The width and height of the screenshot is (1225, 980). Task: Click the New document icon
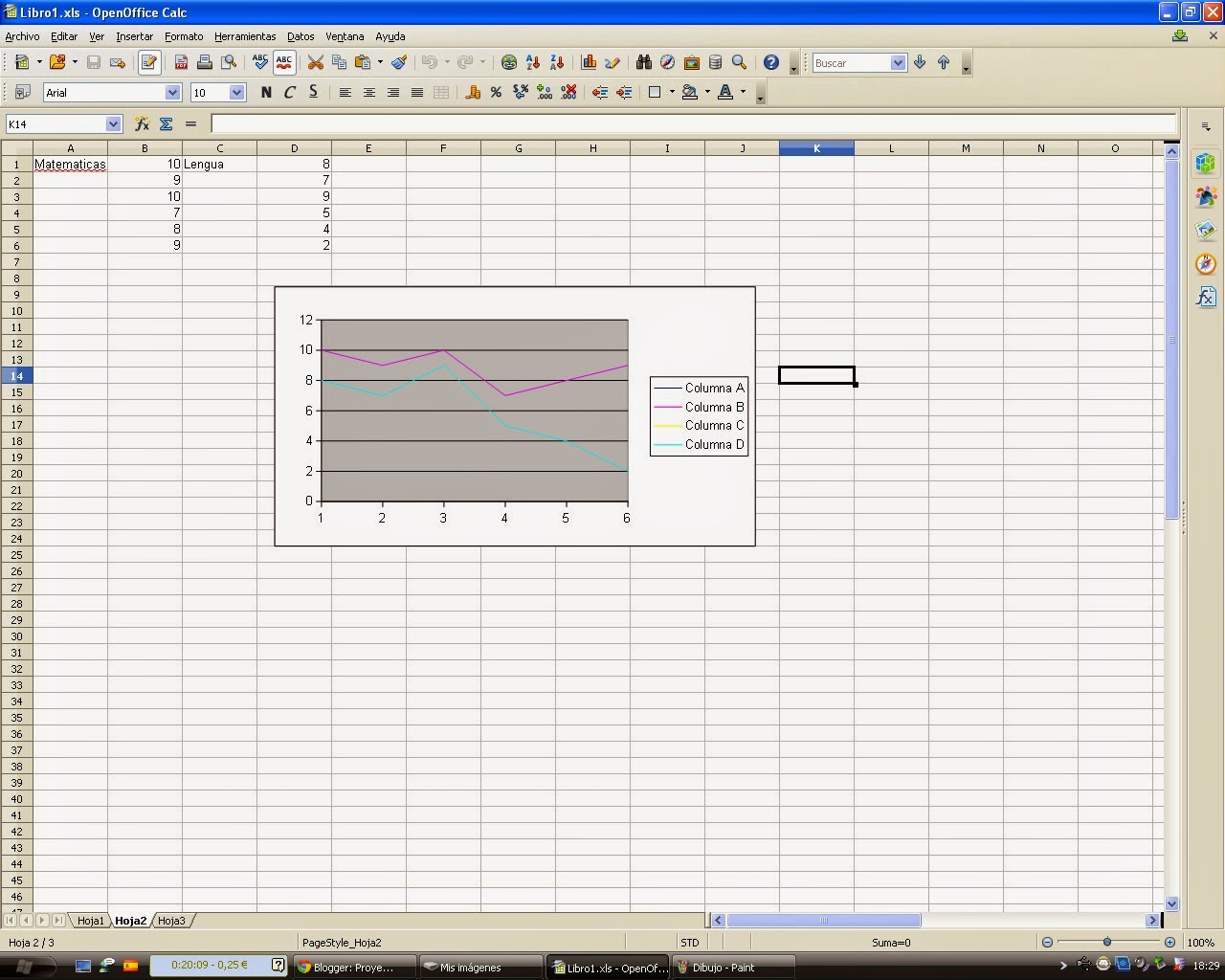pyautogui.click(x=22, y=62)
